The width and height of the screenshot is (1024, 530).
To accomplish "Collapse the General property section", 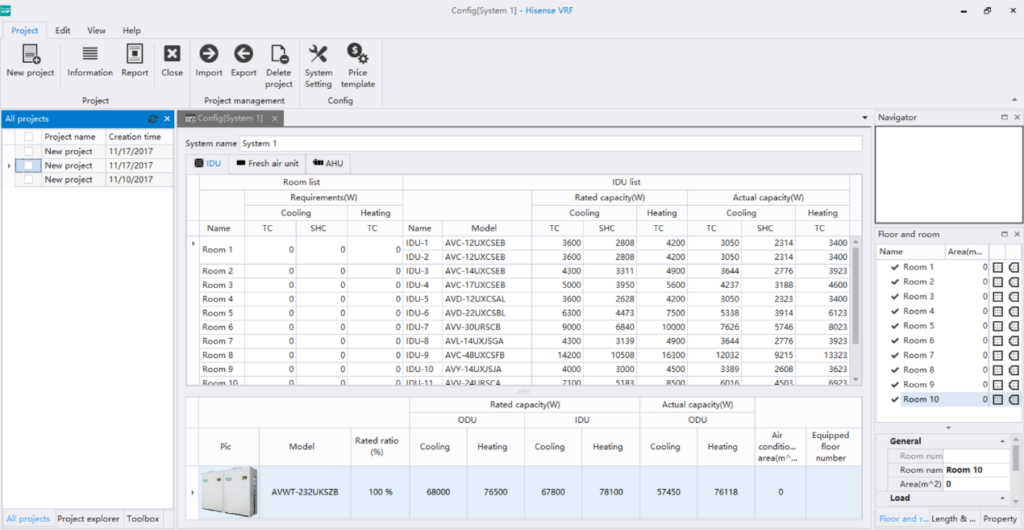I will 1002,441.
